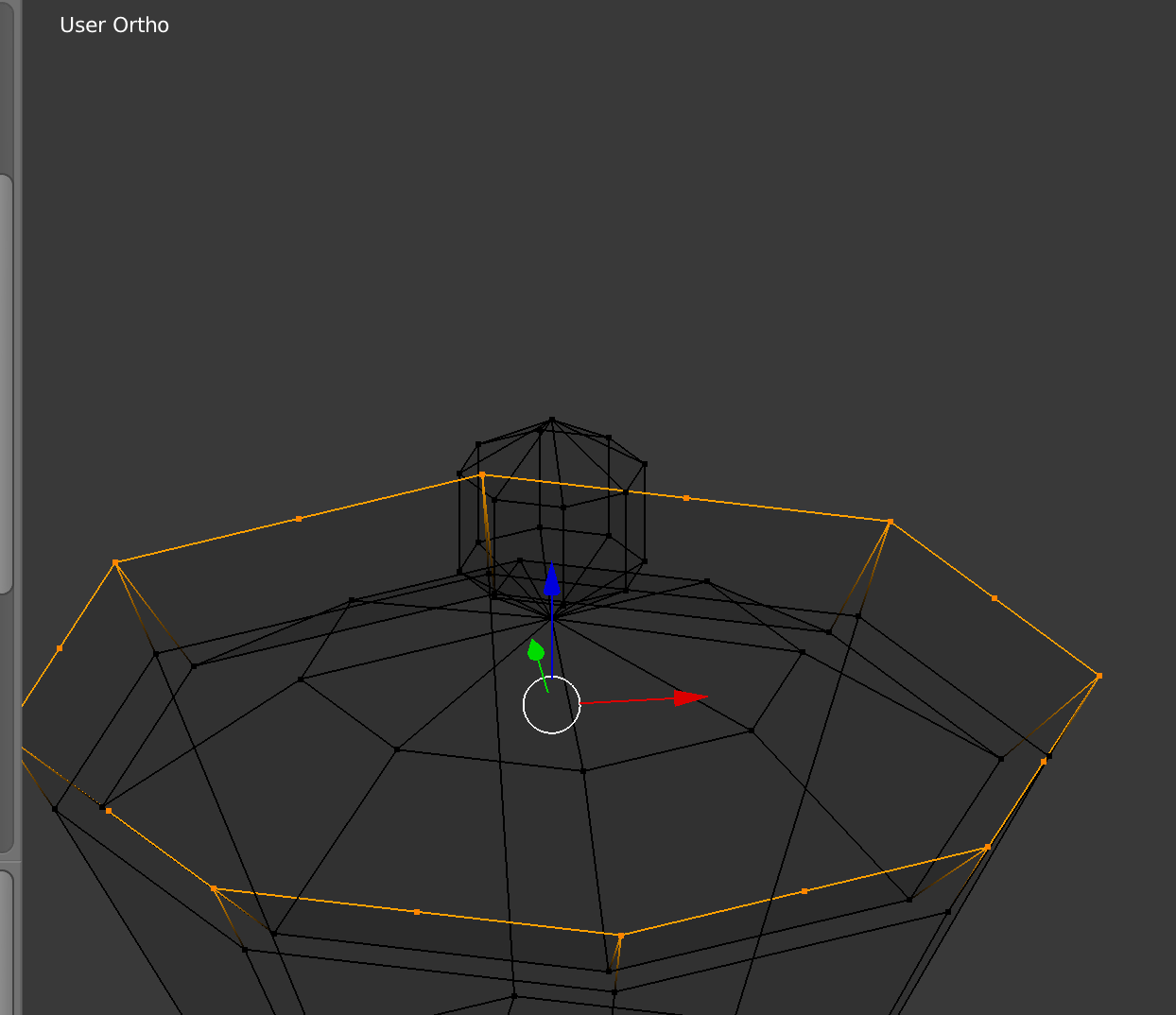Click the blue Z-axis manipulator arrow

(x=553, y=581)
